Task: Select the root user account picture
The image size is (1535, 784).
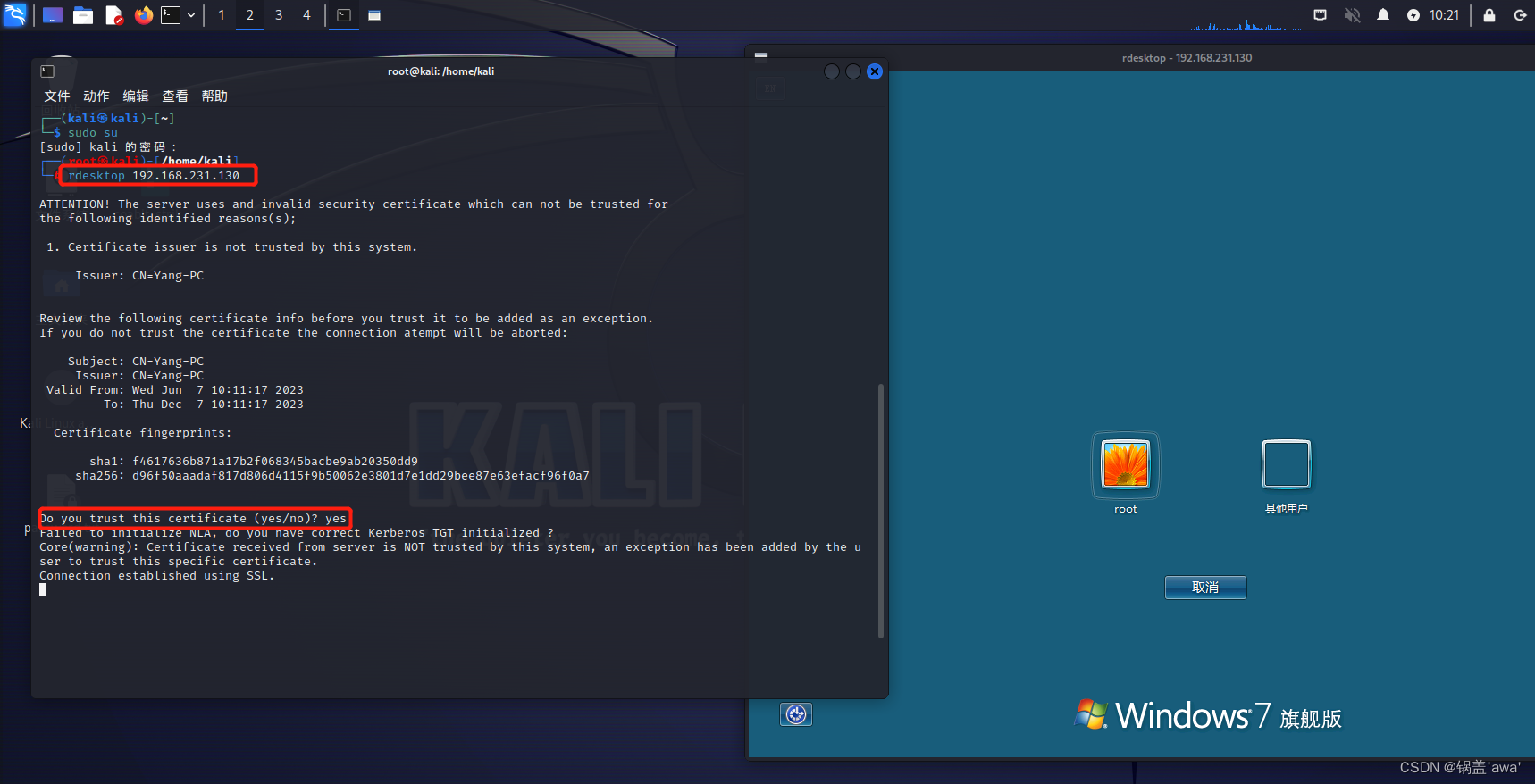Action: [1126, 464]
